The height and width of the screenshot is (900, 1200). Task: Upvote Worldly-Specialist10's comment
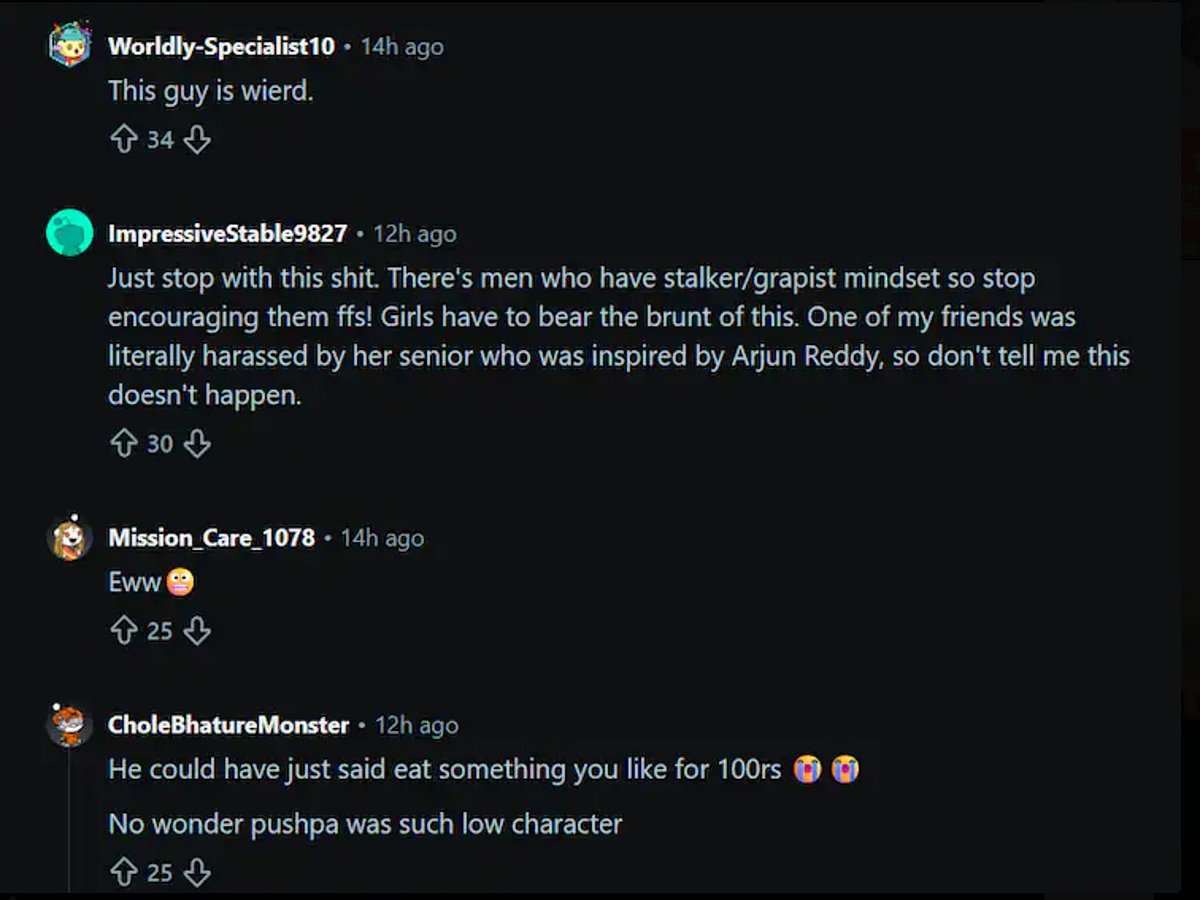click(124, 140)
